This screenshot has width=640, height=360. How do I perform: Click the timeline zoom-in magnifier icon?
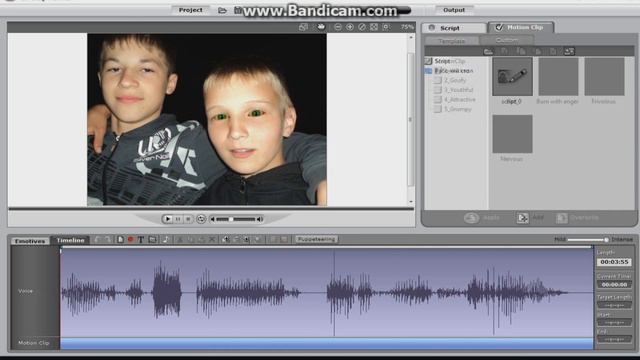coord(225,240)
